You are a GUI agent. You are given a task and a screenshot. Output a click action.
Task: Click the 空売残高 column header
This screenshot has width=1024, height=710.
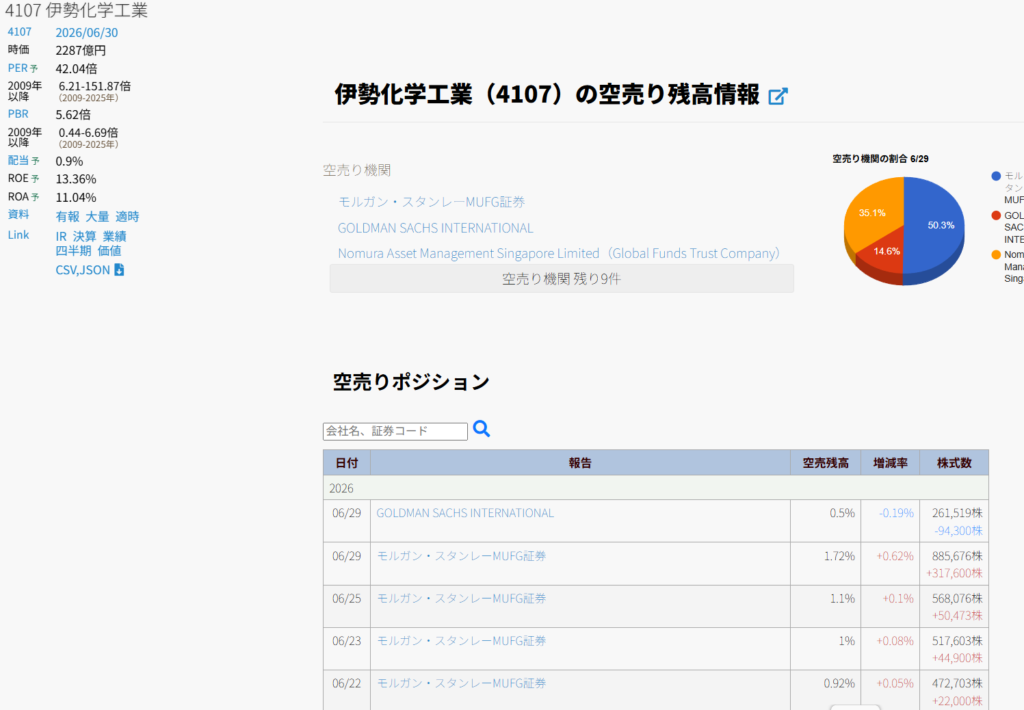tap(825, 462)
